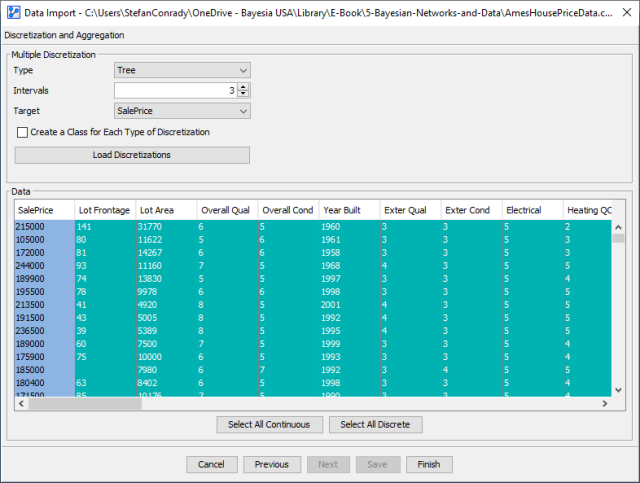The width and height of the screenshot is (640, 483).
Task: Select the Overall Cond column header
Action: tap(288, 210)
